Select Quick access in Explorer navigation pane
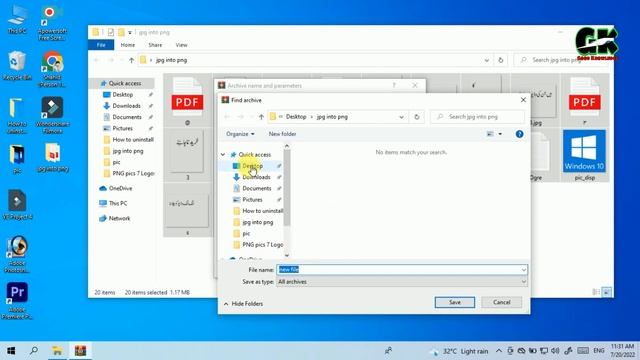The height and width of the screenshot is (360, 640). coord(124,83)
